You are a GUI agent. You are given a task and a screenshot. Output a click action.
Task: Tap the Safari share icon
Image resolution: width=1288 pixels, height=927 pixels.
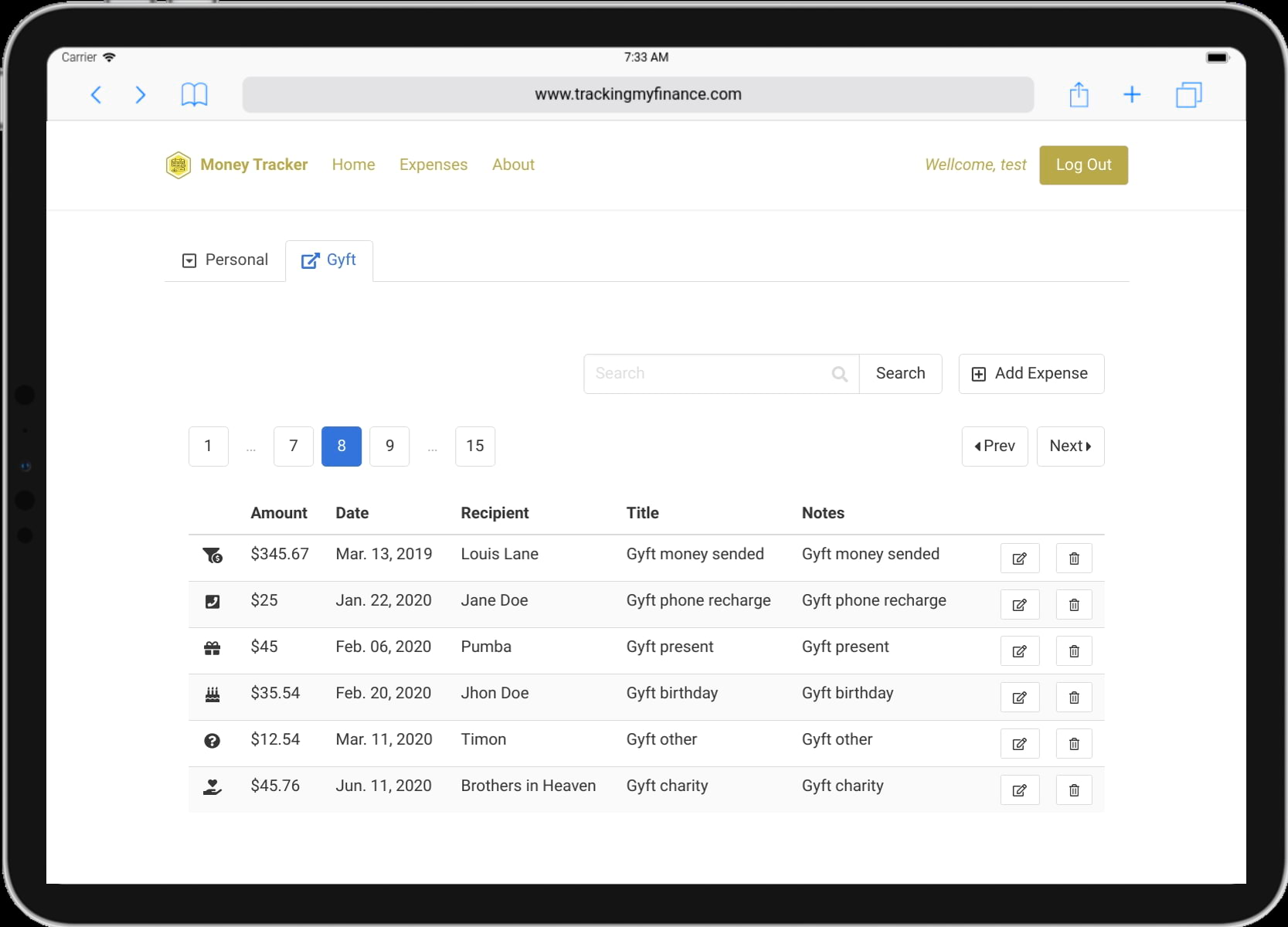point(1079,95)
